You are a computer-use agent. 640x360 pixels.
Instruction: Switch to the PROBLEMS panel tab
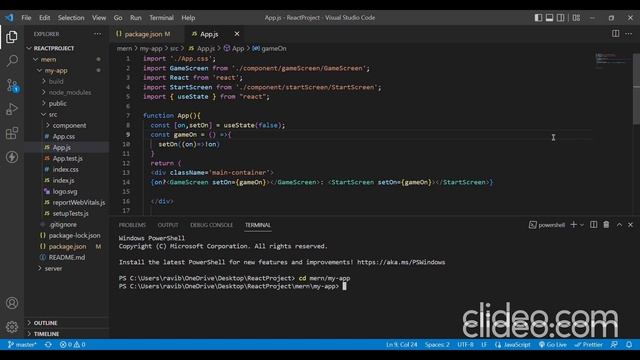[x=132, y=225]
